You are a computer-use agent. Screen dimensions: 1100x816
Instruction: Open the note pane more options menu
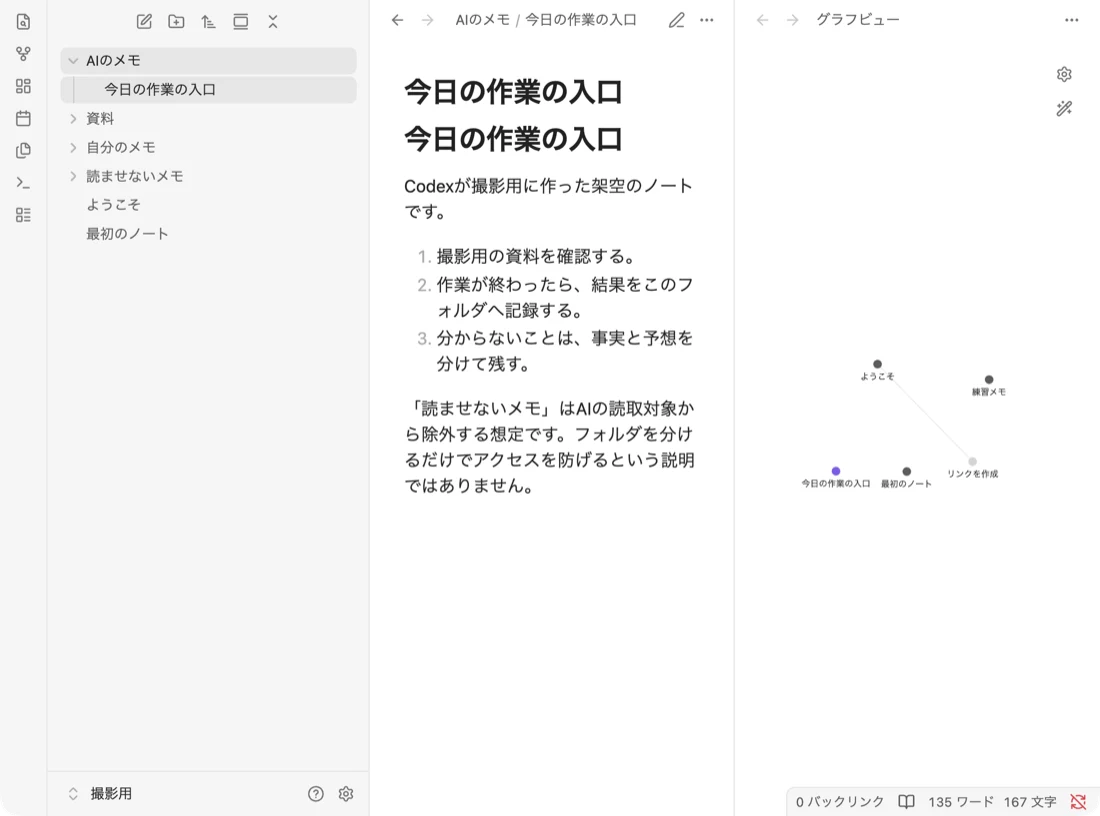coord(707,20)
